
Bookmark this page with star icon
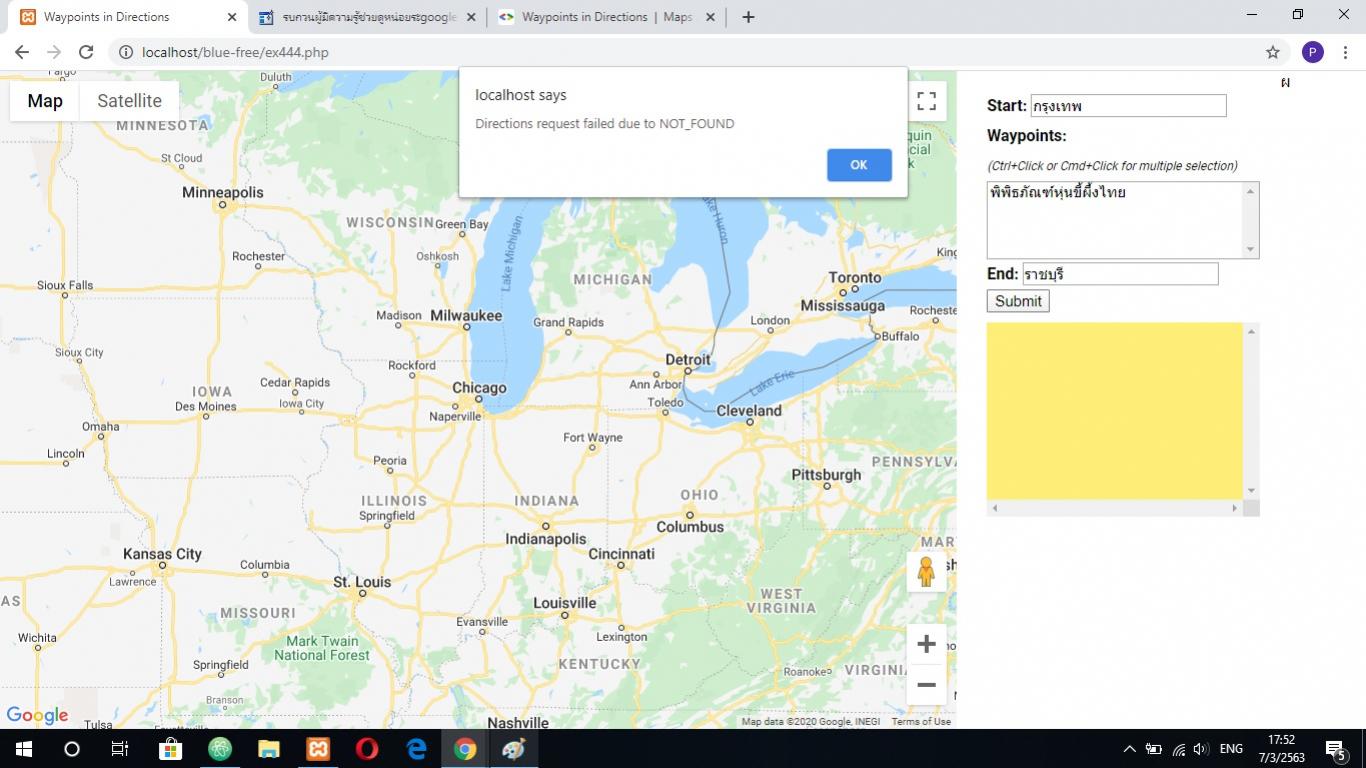tap(1273, 52)
